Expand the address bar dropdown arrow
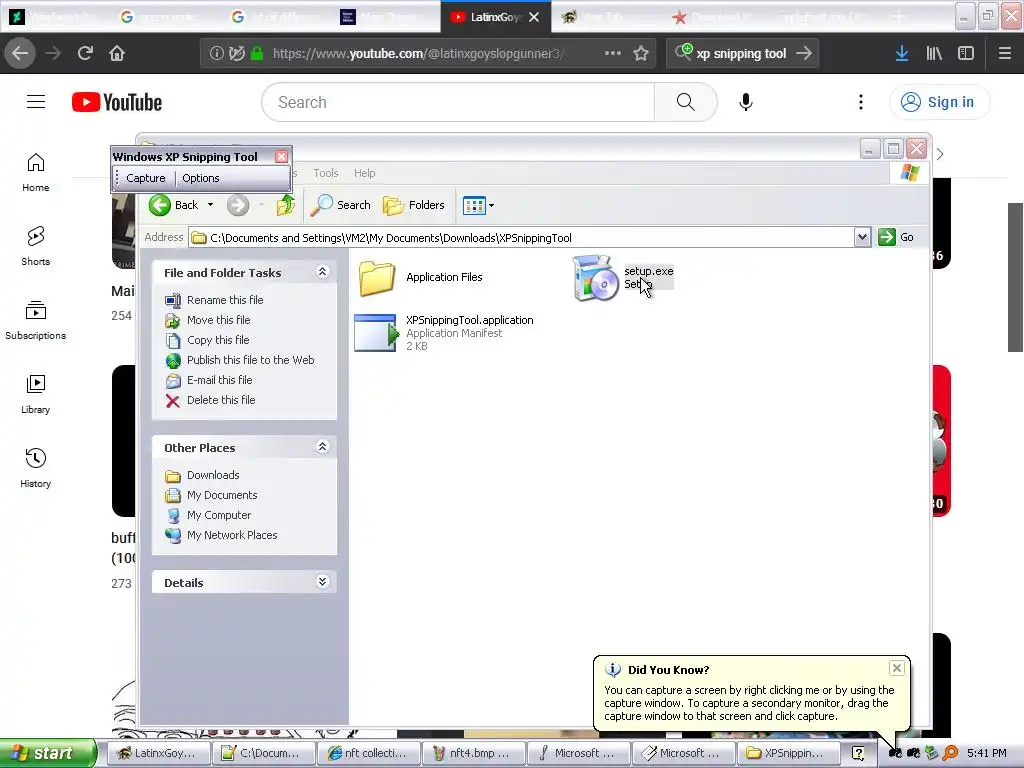Image resolution: width=1024 pixels, height=768 pixels. pos(862,237)
